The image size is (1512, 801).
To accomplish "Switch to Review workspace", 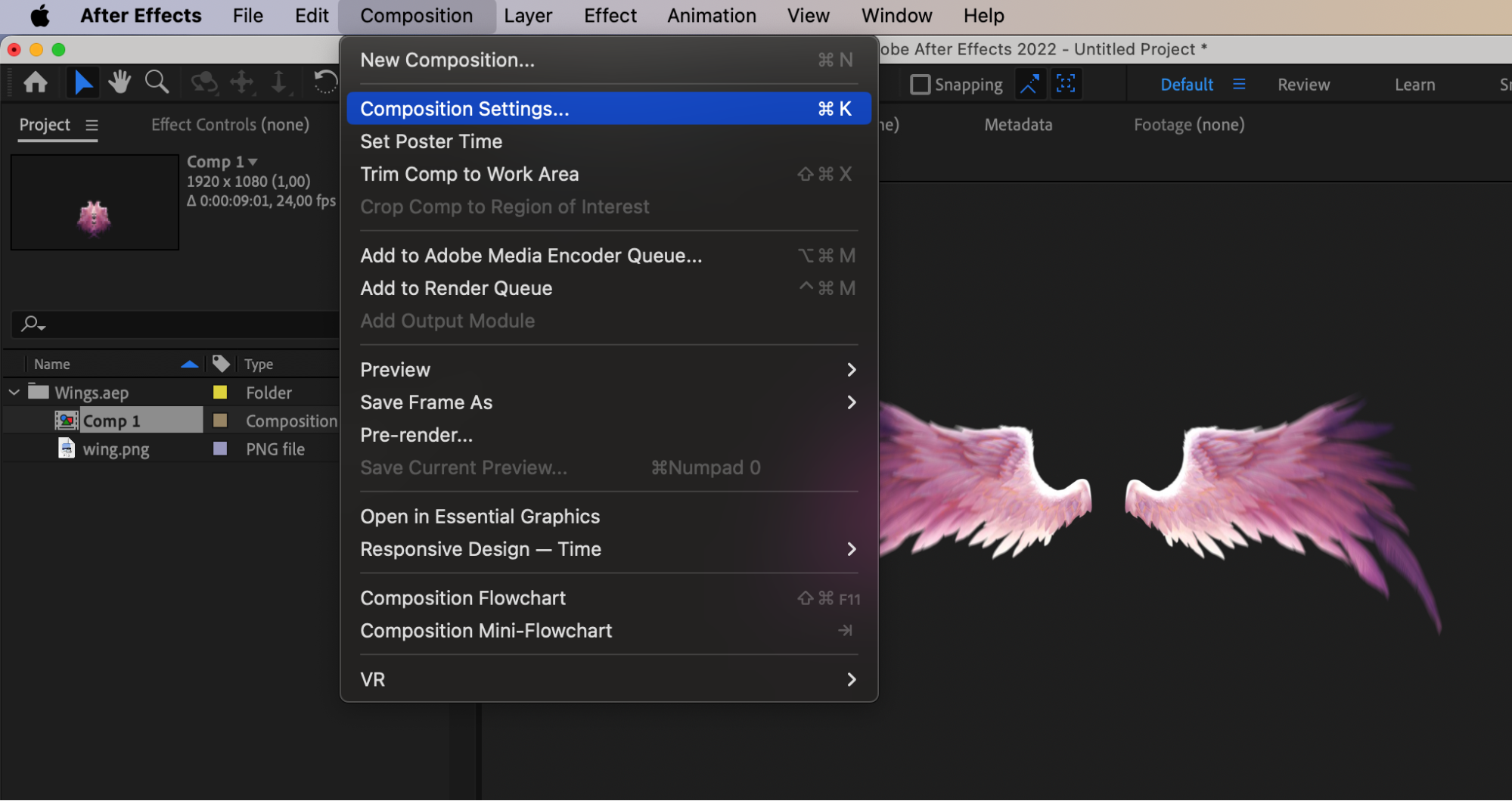I will point(1303,85).
